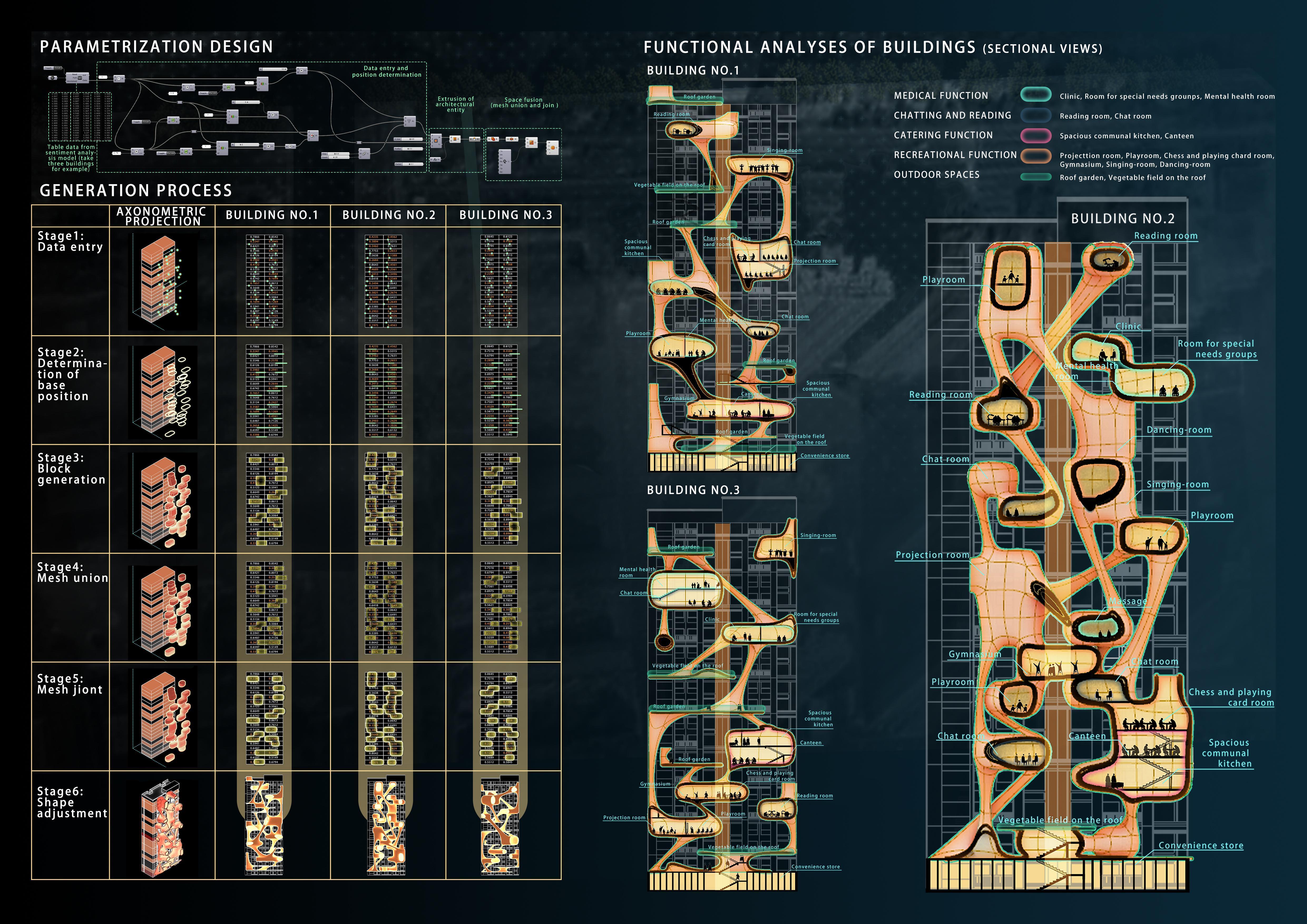Click Stage5 Mesh joint Building No.3 thumbnail
The width and height of the screenshot is (1307, 924).
tap(499, 718)
